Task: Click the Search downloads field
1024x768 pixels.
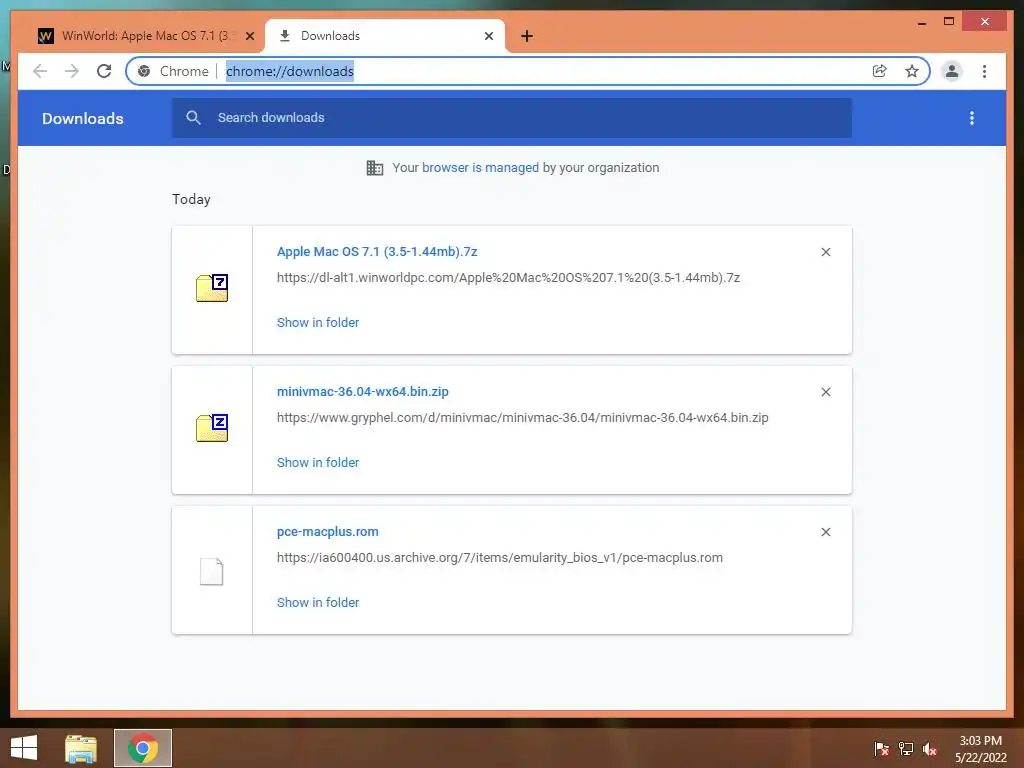Action: (511, 118)
